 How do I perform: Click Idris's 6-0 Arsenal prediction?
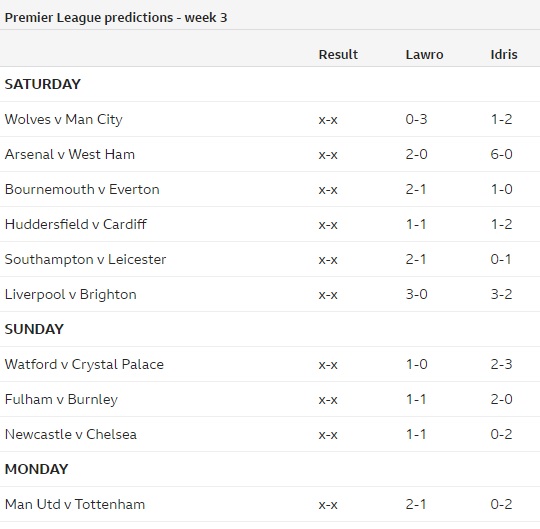pyautogui.click(x=501, y=154)
